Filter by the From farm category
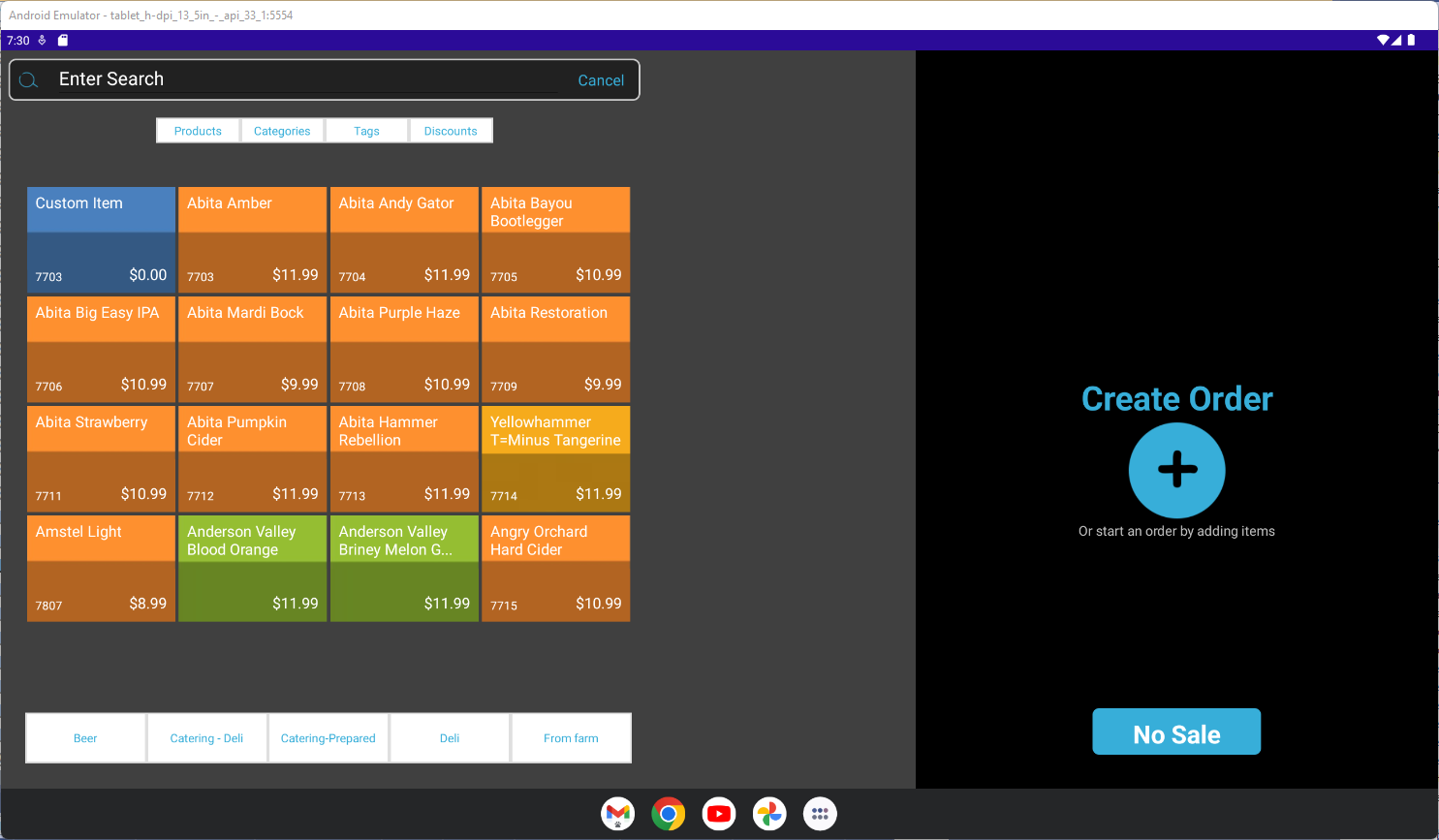The height and width of the screenshot is (840, 1439). point(571,738)
